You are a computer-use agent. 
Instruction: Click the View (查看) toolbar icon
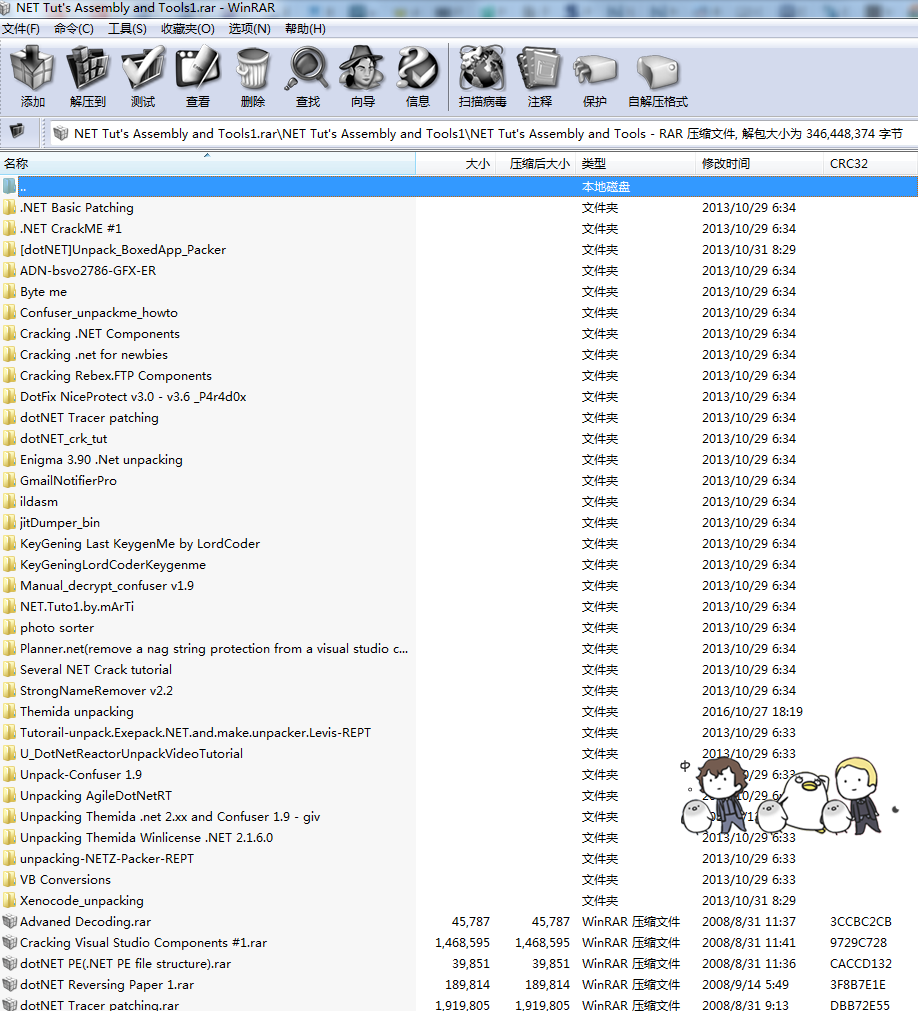click(x=198, y=75)
